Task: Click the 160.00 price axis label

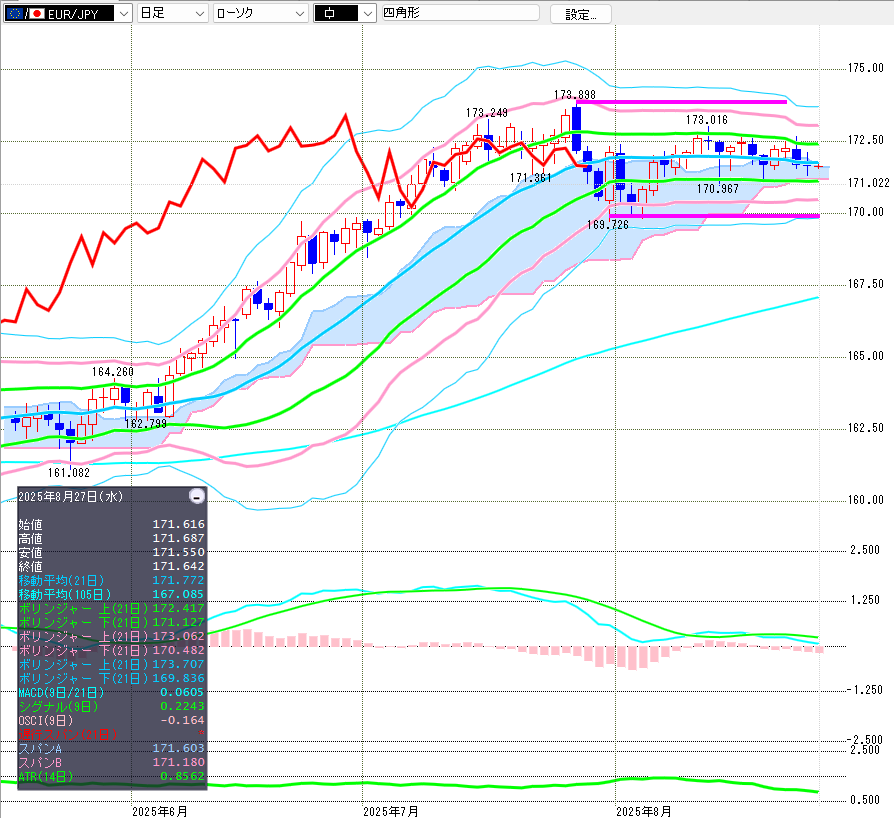Action: point(865,500)
